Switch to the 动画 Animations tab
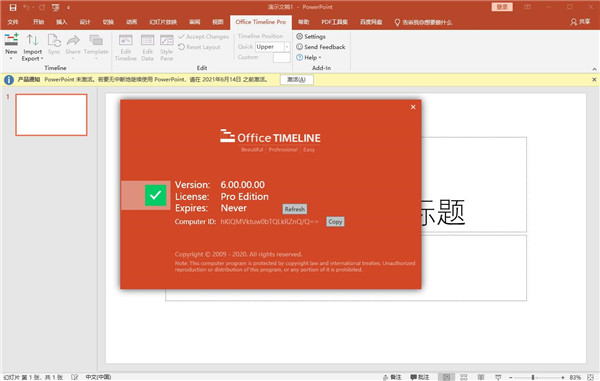Viewport: 600px width, 381px height. pyautogui.click(x=132, y=22)
